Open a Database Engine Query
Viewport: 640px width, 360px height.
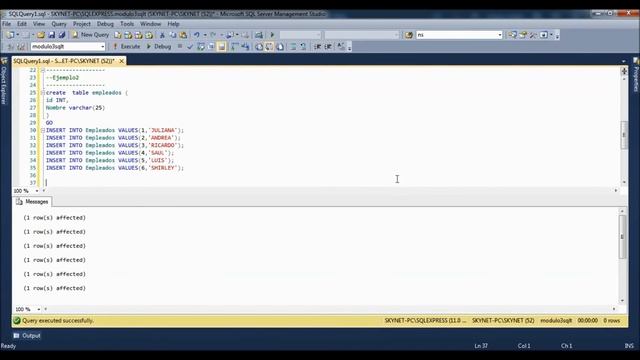click(118, 35)
